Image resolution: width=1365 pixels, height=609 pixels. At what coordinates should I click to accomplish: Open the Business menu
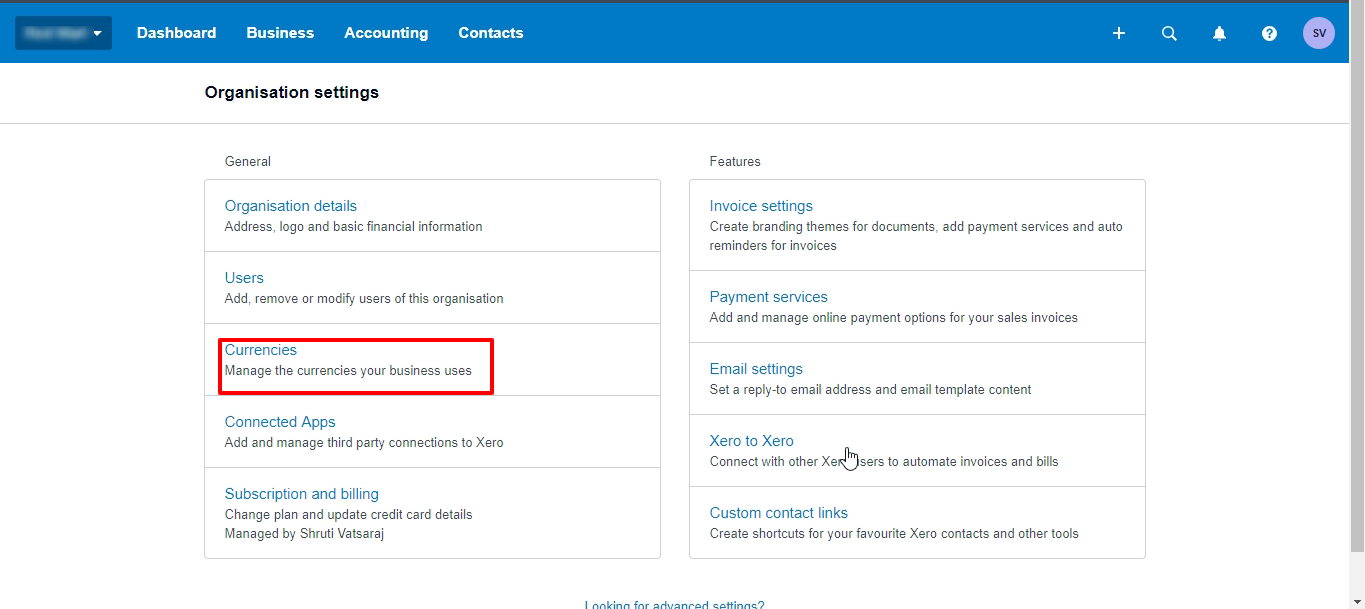tap(280, 33)
